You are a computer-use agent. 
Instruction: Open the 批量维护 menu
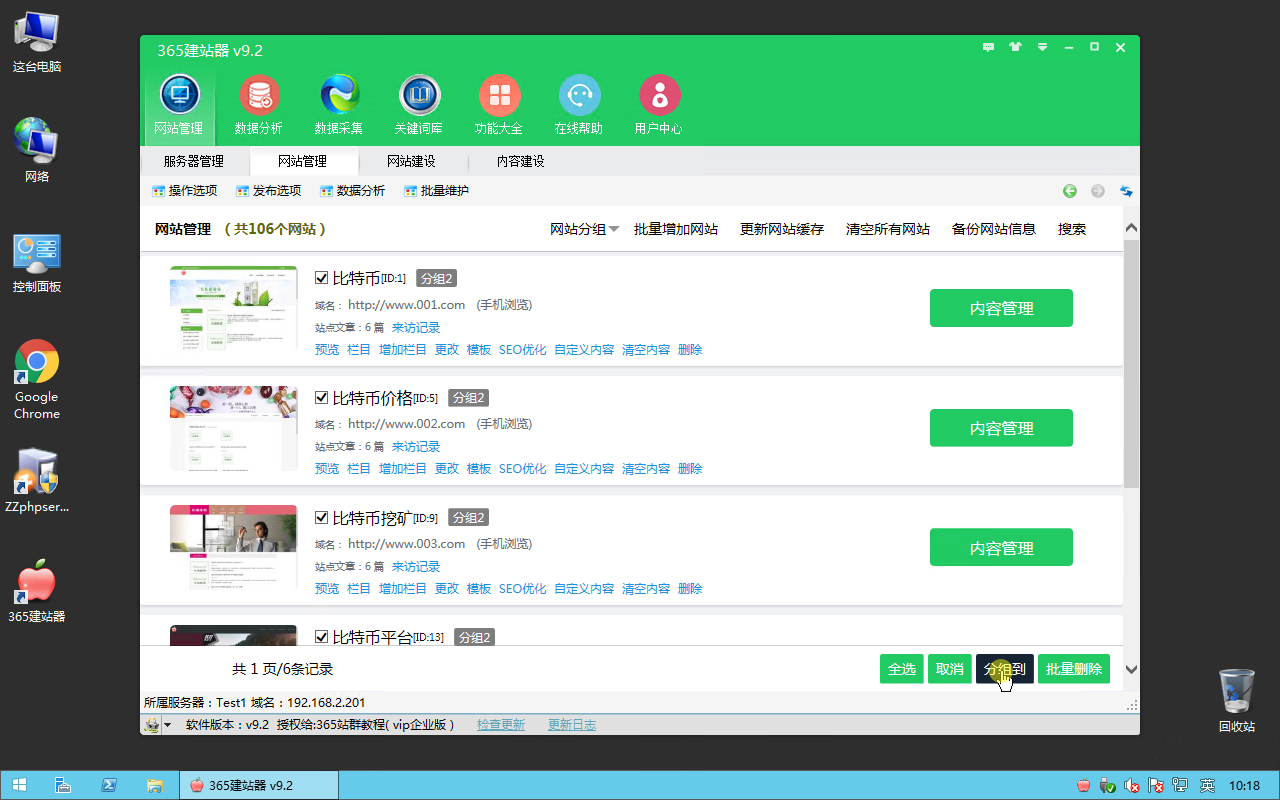click(437, 191)
